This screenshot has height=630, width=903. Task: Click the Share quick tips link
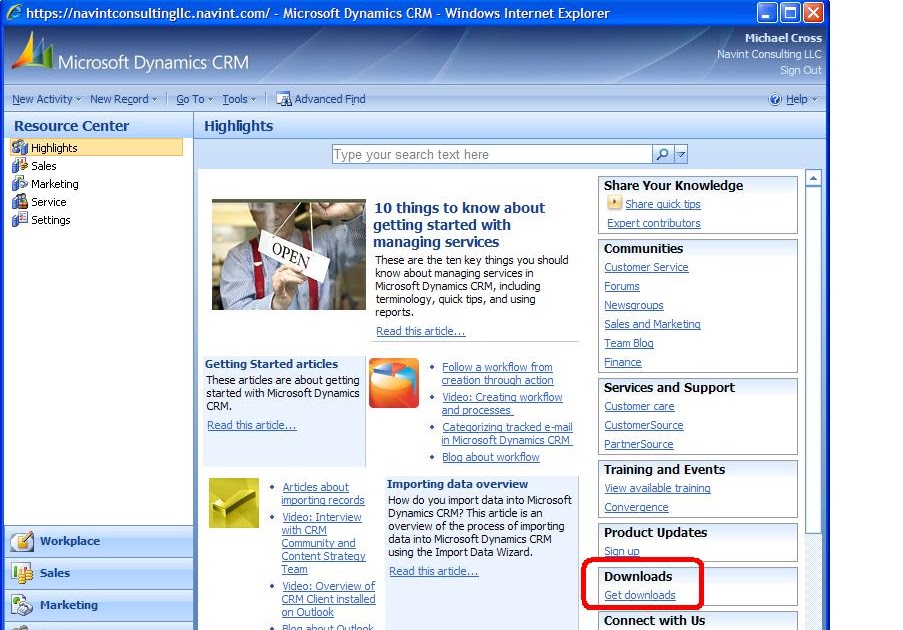(x=663, y=204)
